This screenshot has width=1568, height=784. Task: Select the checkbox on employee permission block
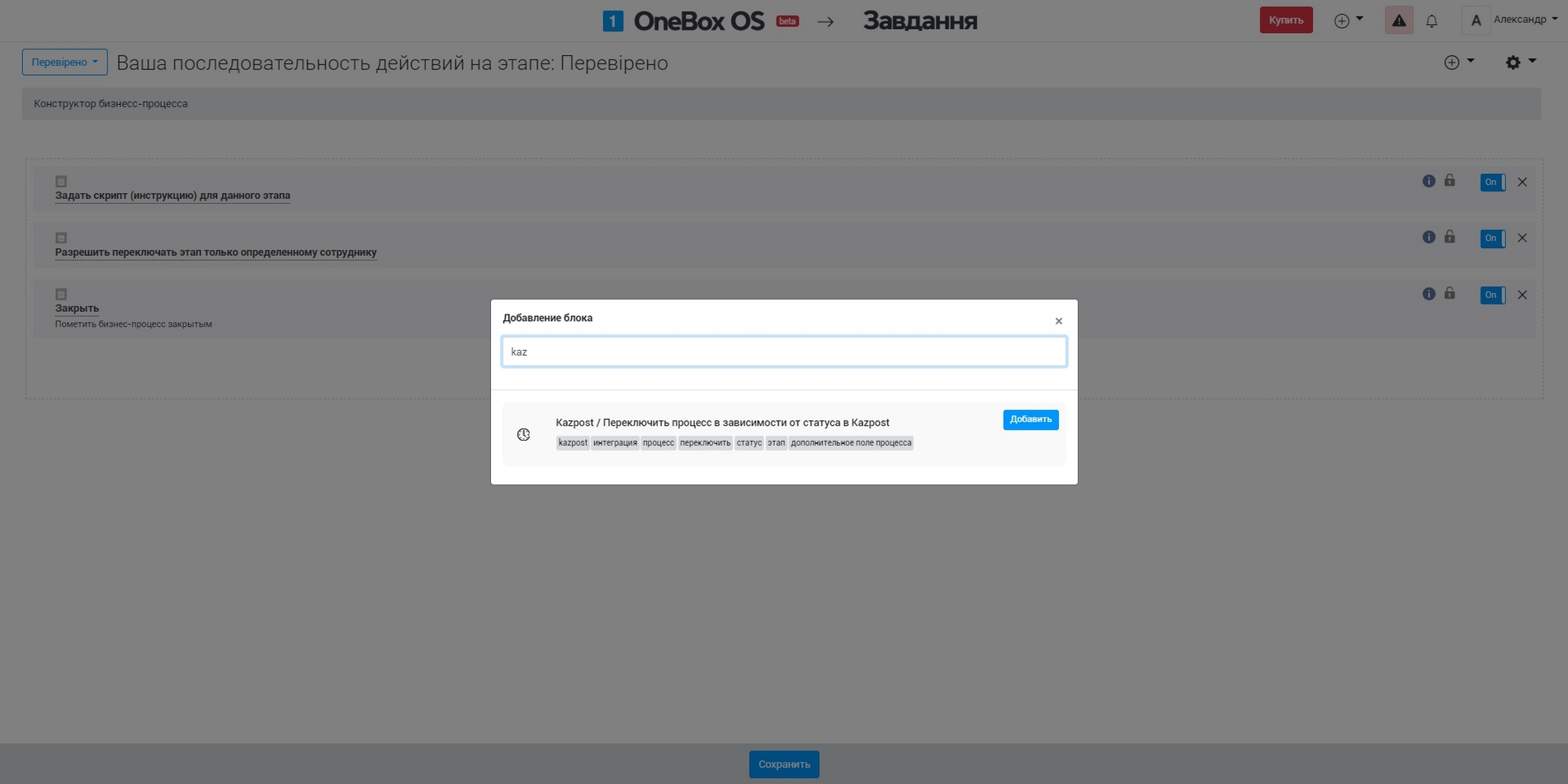[x=61, y=238]
